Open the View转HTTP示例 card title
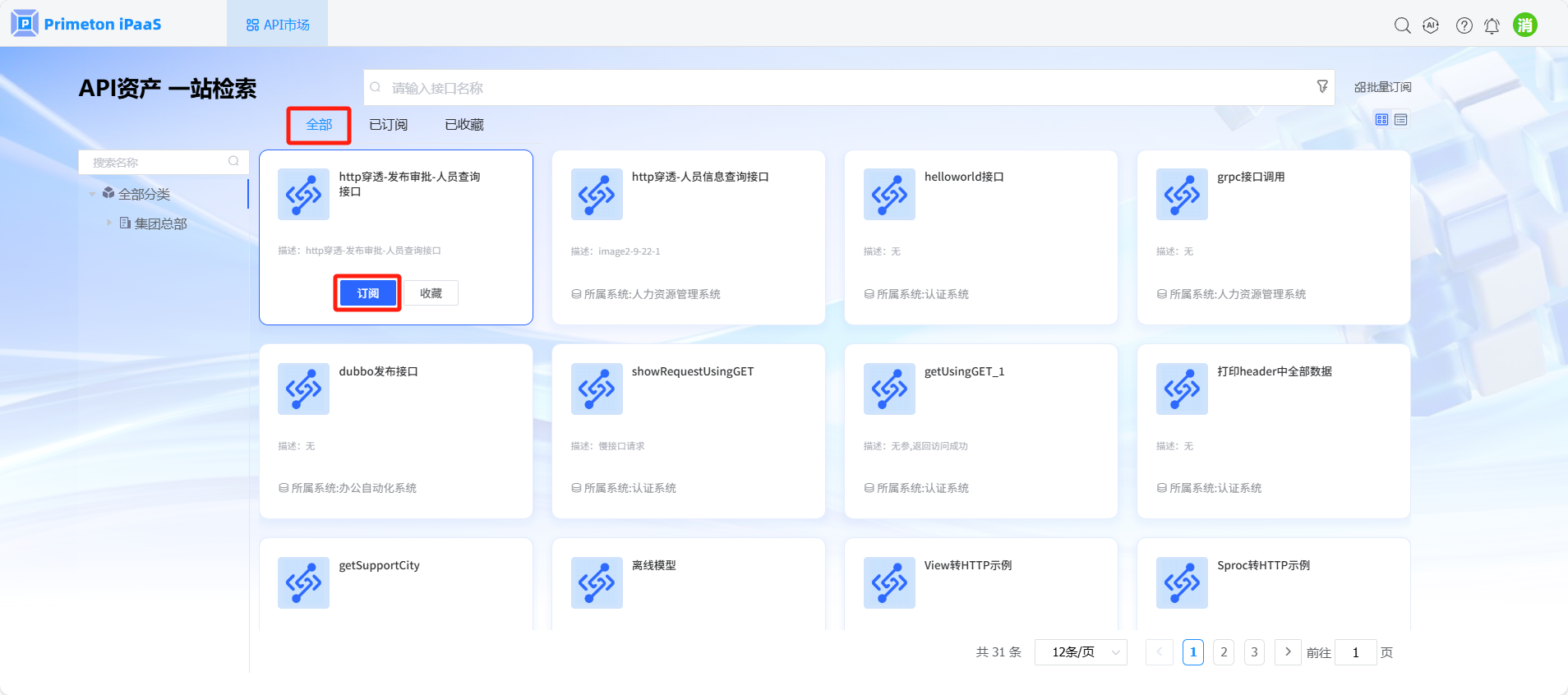 [x=968, y=565]
